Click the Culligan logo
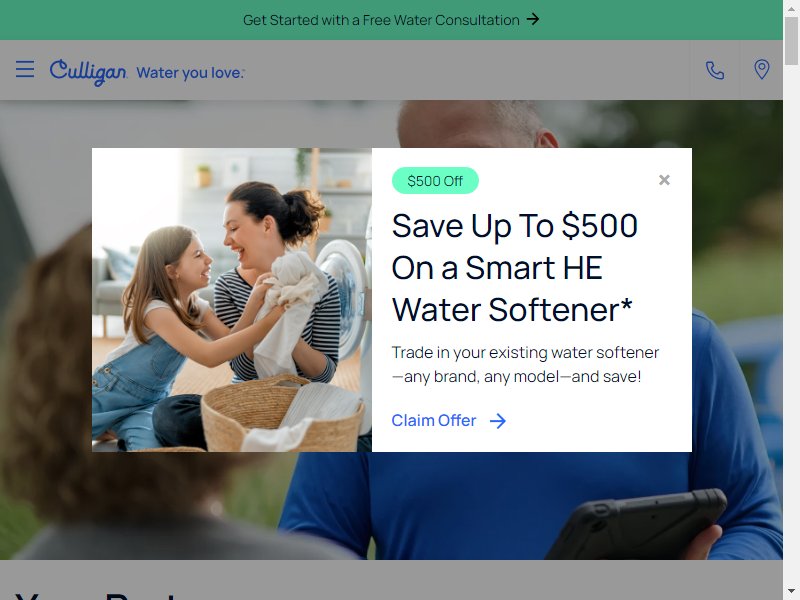Viewport: 800px width, 600px height. tap(88, 72)
